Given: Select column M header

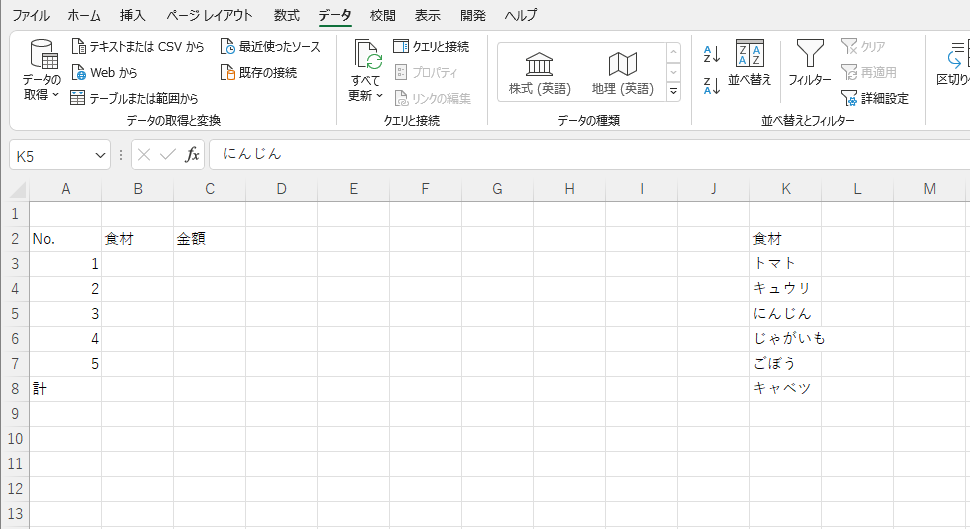Looking at the screenshot, I should [x=929, y=189].
